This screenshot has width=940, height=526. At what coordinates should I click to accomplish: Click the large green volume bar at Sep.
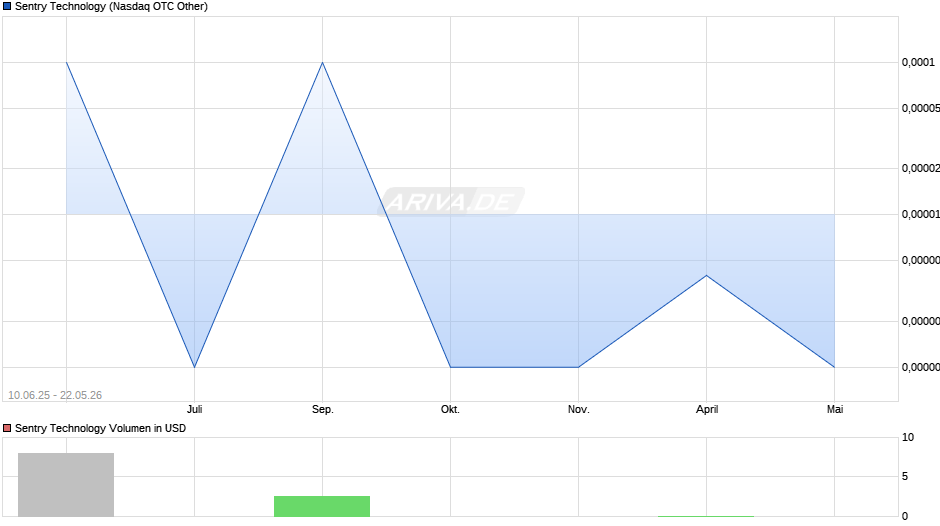(x=322, y=506)
